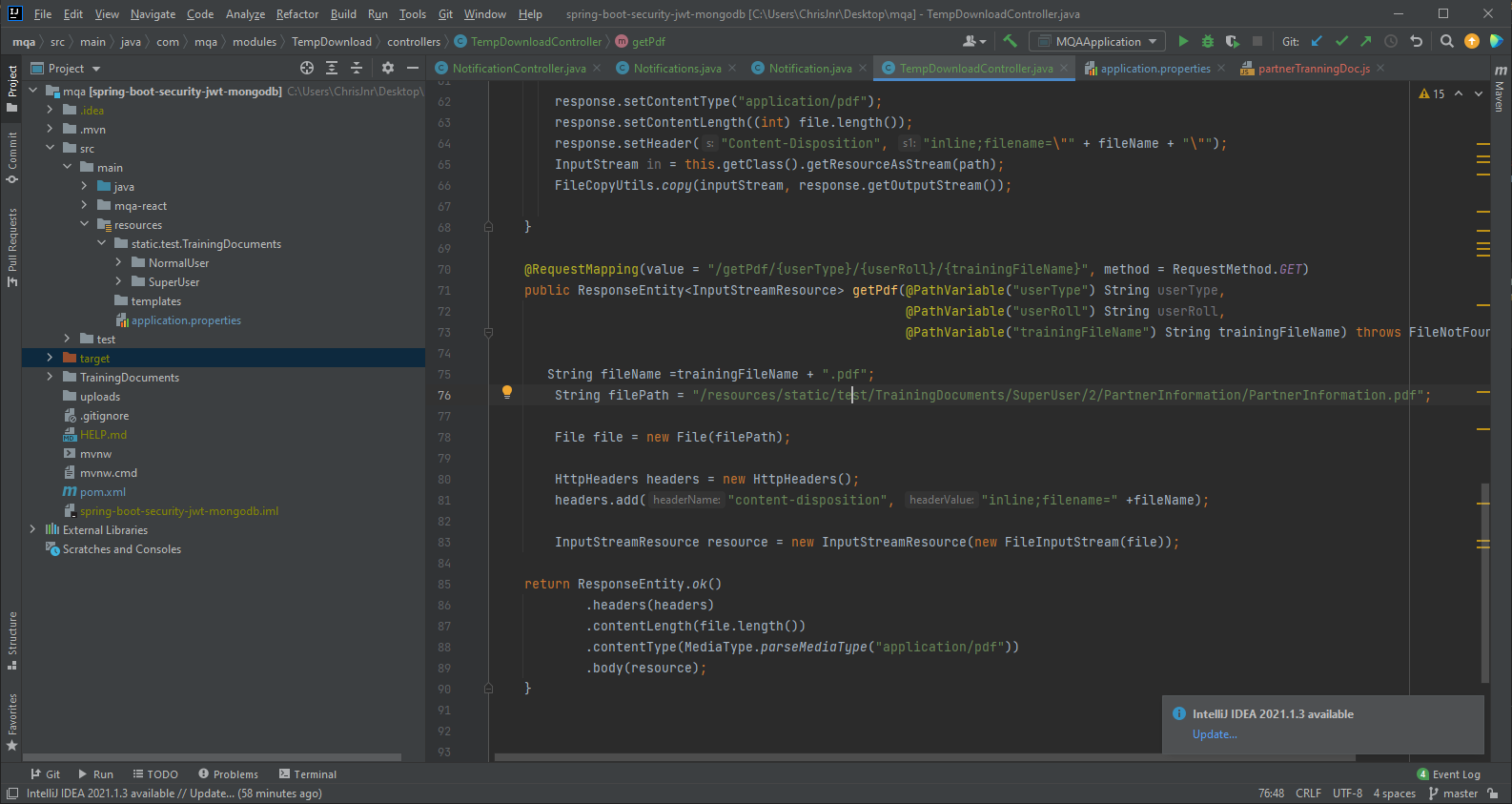Click the Debug bug icon
Screen dimensions: 1512x804
pyautogui.click(x=1208, y=41)
